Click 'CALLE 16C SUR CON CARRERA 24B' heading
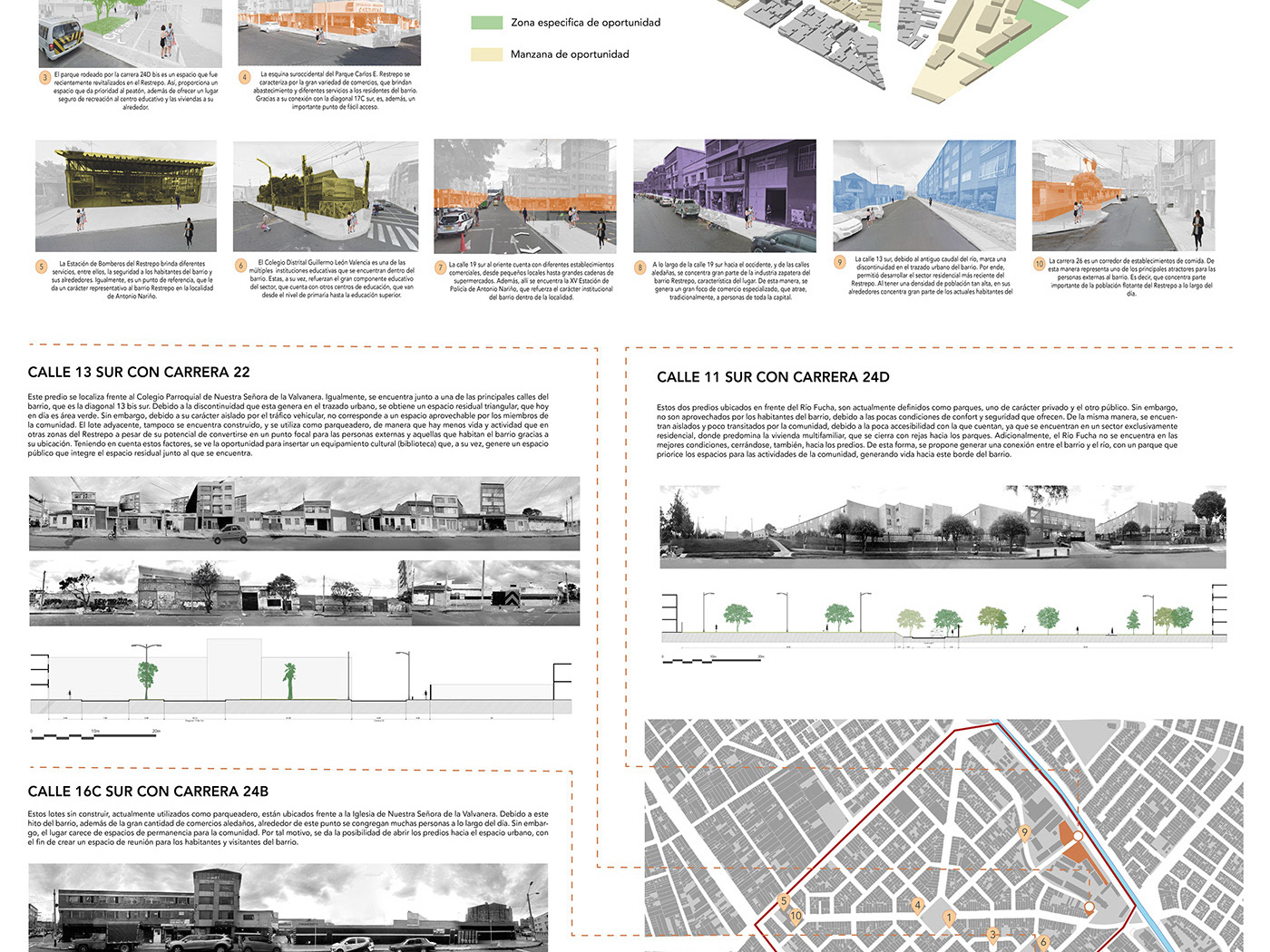1270x952 pixels. 148,792
